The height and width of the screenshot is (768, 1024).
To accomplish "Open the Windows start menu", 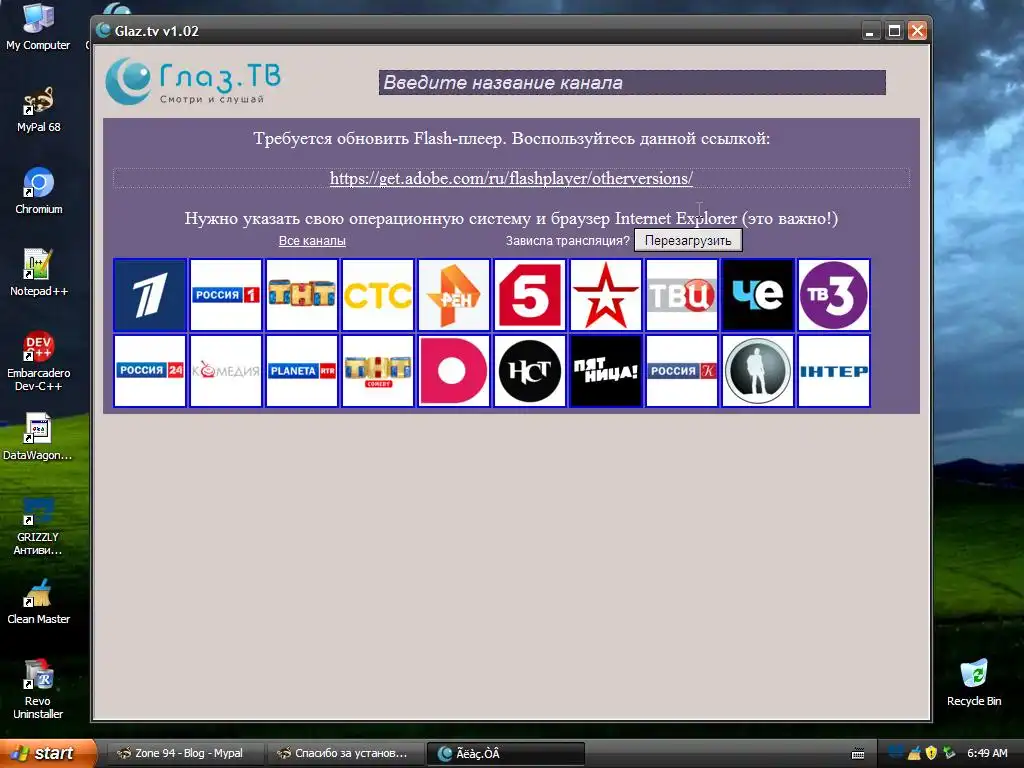I will (47, 753).
